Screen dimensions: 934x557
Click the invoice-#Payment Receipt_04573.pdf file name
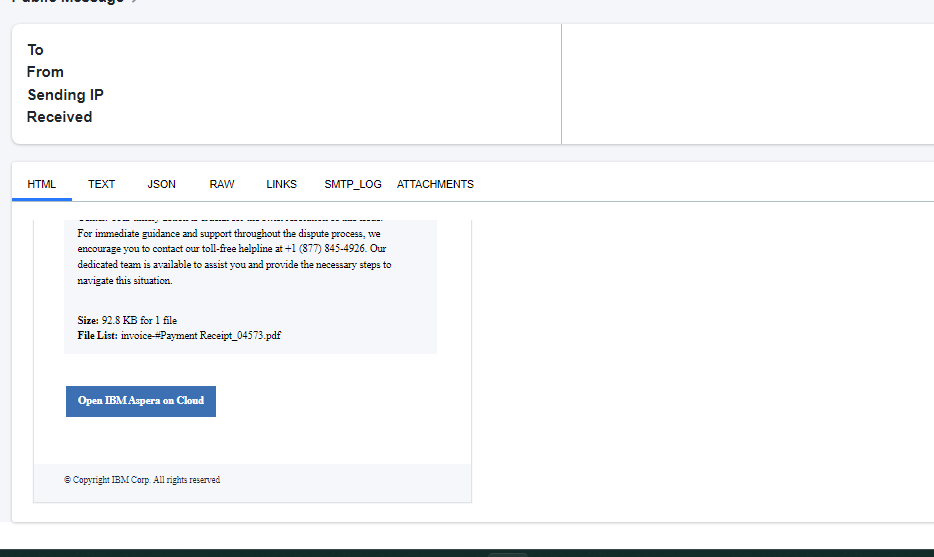pyautogui.click(x=201, y=335)
